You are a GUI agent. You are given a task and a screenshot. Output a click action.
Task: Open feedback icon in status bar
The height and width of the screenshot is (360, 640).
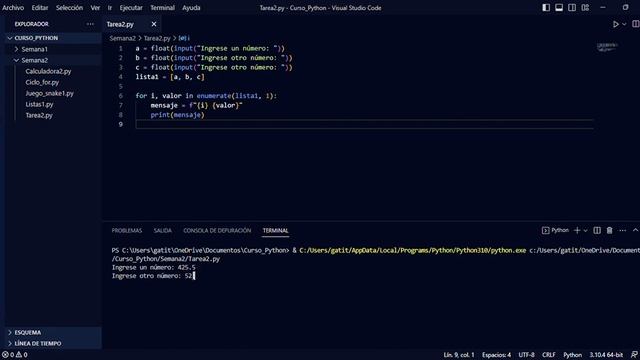coord(634,355)
